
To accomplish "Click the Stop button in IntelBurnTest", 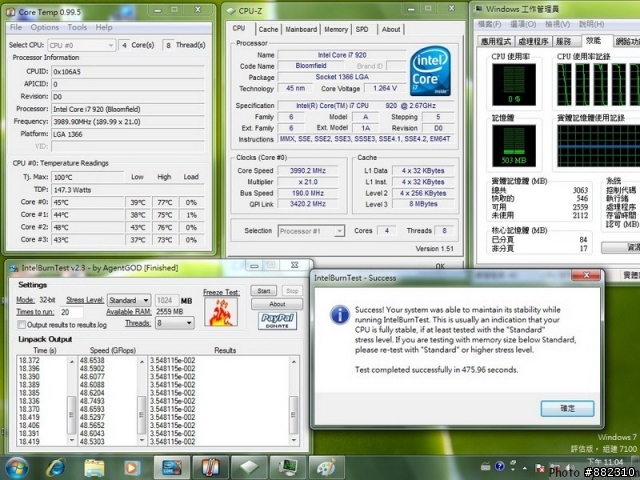I will pyautogui.click(x=292, y=291).
